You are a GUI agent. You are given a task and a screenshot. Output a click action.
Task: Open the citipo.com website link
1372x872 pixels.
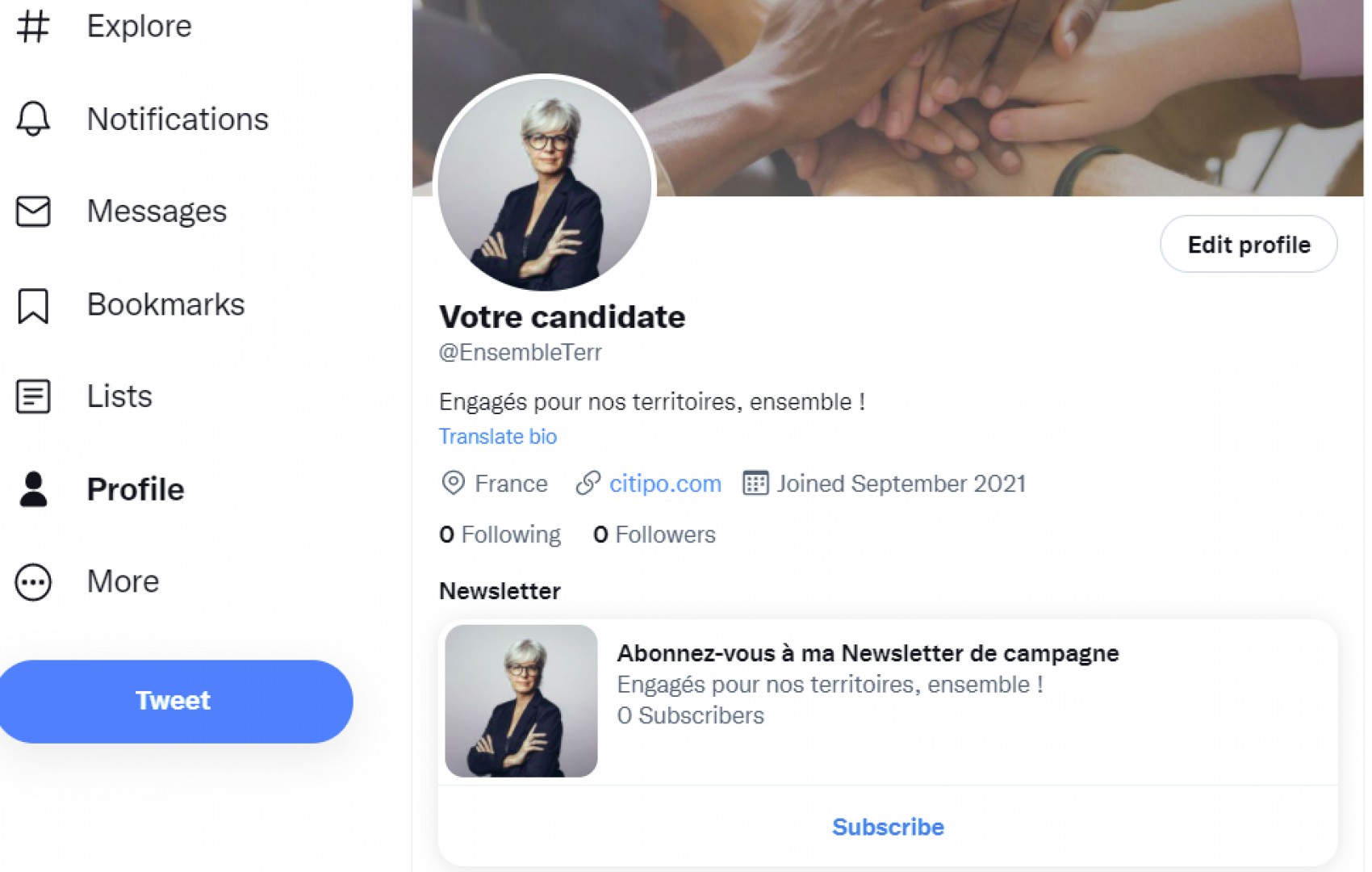pyautogui.click(x=665, y=484)
